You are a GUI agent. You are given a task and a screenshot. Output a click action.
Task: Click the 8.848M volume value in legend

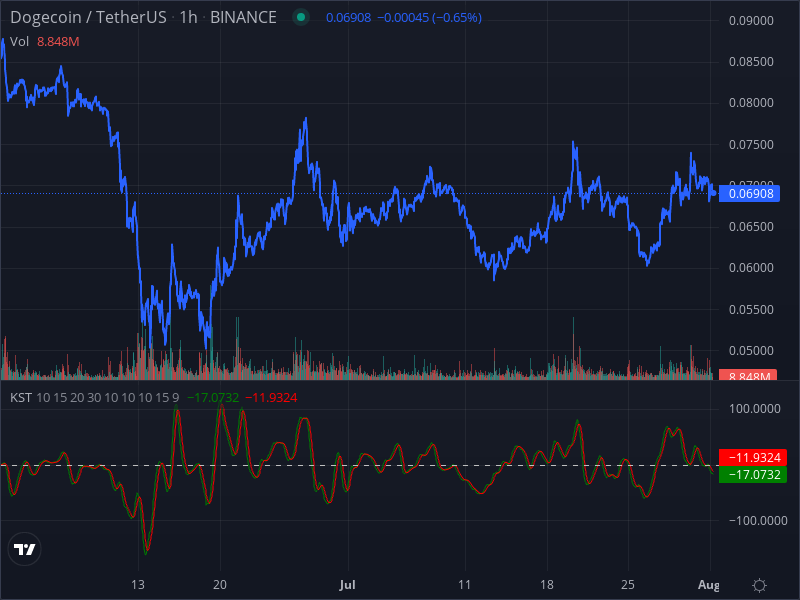(58, 42)
